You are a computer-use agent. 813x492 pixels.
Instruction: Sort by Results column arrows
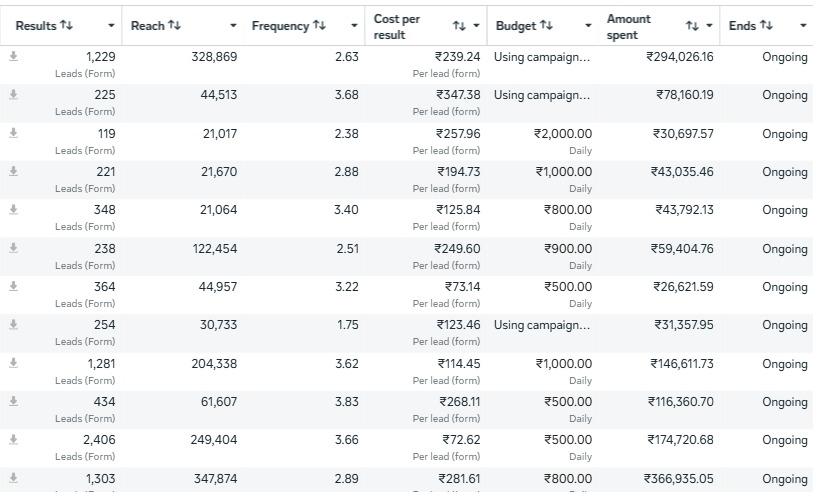66,25
